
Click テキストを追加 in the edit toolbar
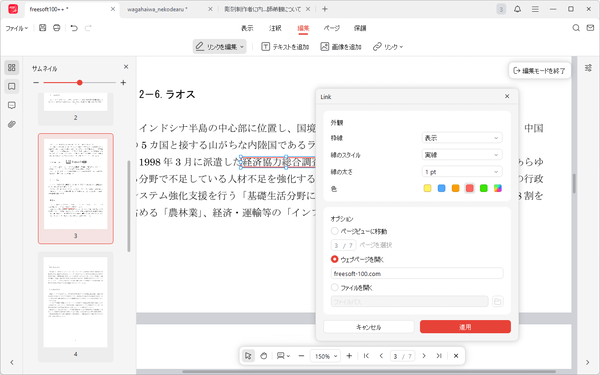point(285,47)
